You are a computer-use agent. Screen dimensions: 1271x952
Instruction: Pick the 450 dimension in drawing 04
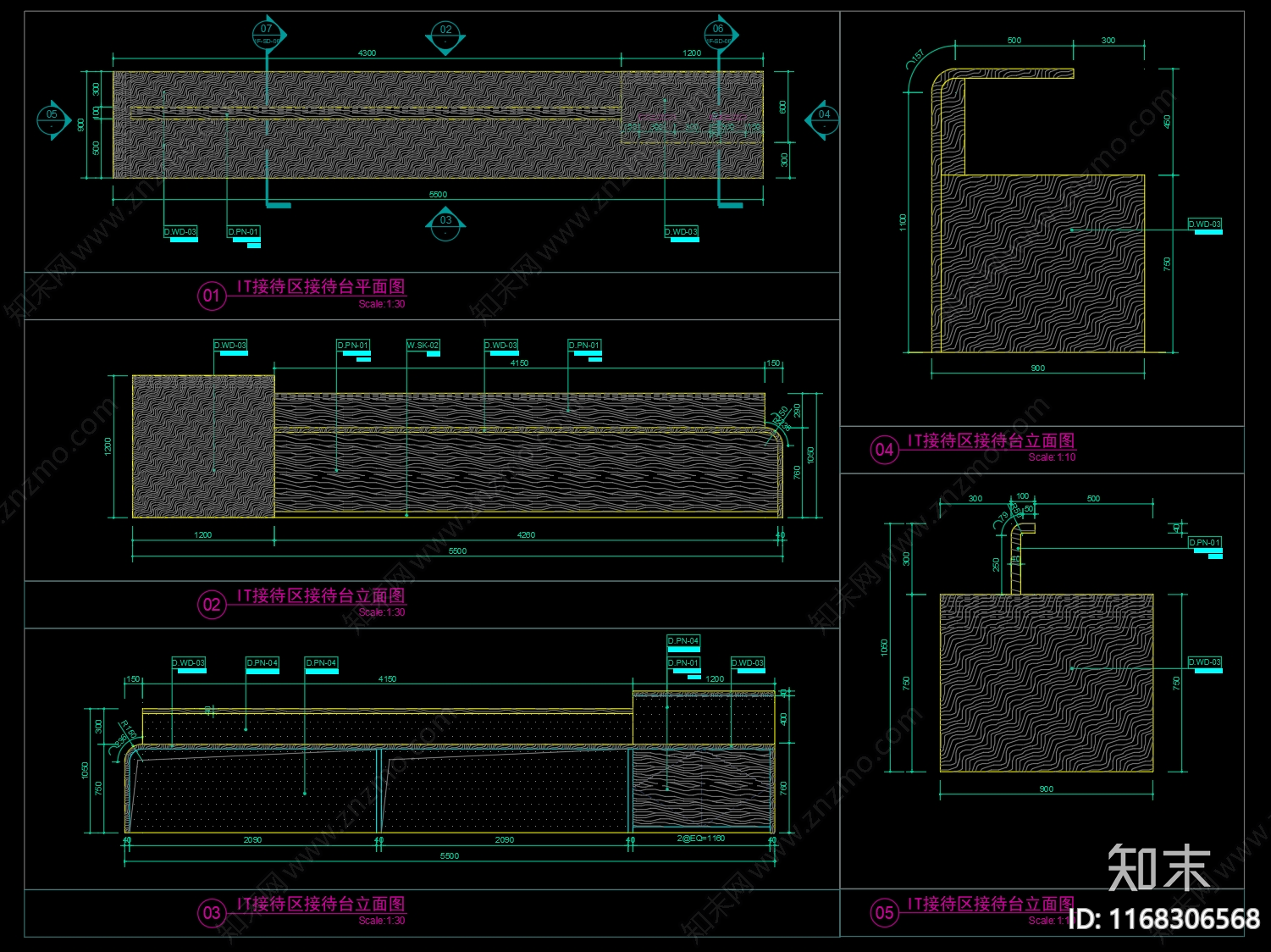click(x=1167, y=122)
